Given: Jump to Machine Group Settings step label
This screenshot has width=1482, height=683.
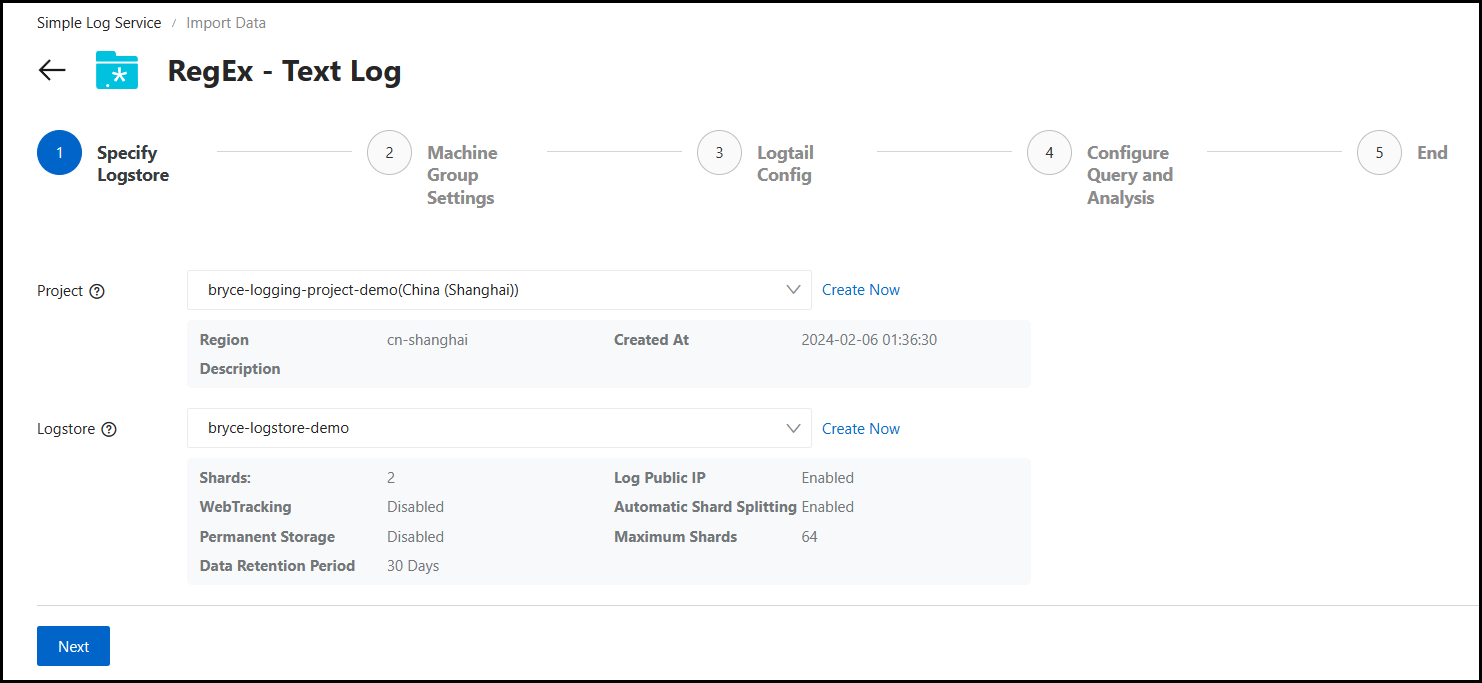Looking at the screenshot, I should 461,175.
